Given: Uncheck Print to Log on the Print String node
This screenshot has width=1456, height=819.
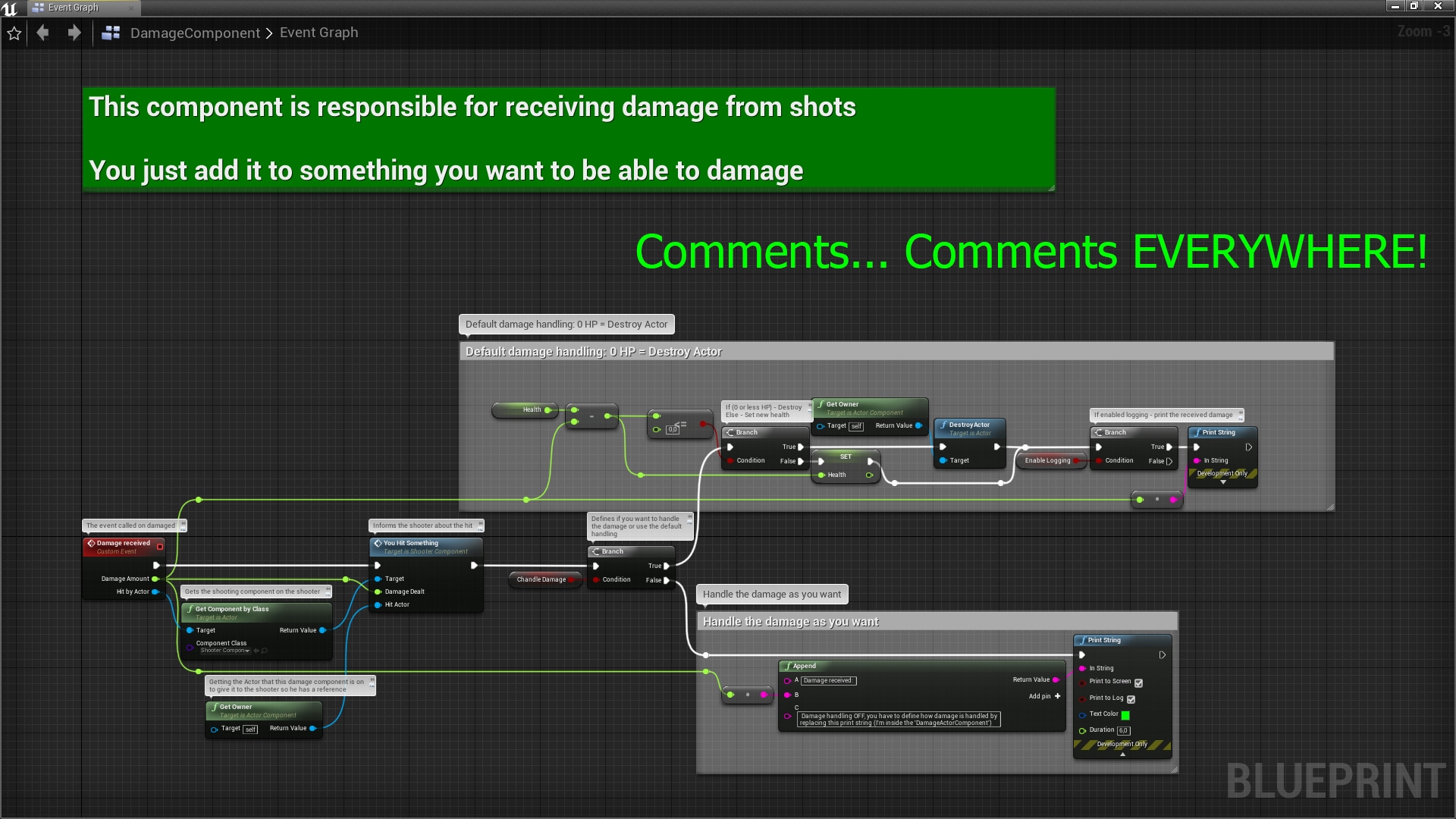Looking at the screenshot, I should click(x=1131, y=699).
